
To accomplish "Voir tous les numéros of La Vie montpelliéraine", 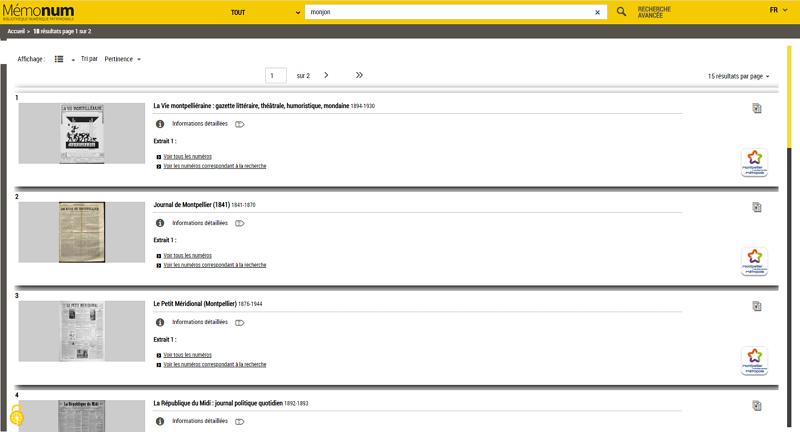I will tap(187, 157).
